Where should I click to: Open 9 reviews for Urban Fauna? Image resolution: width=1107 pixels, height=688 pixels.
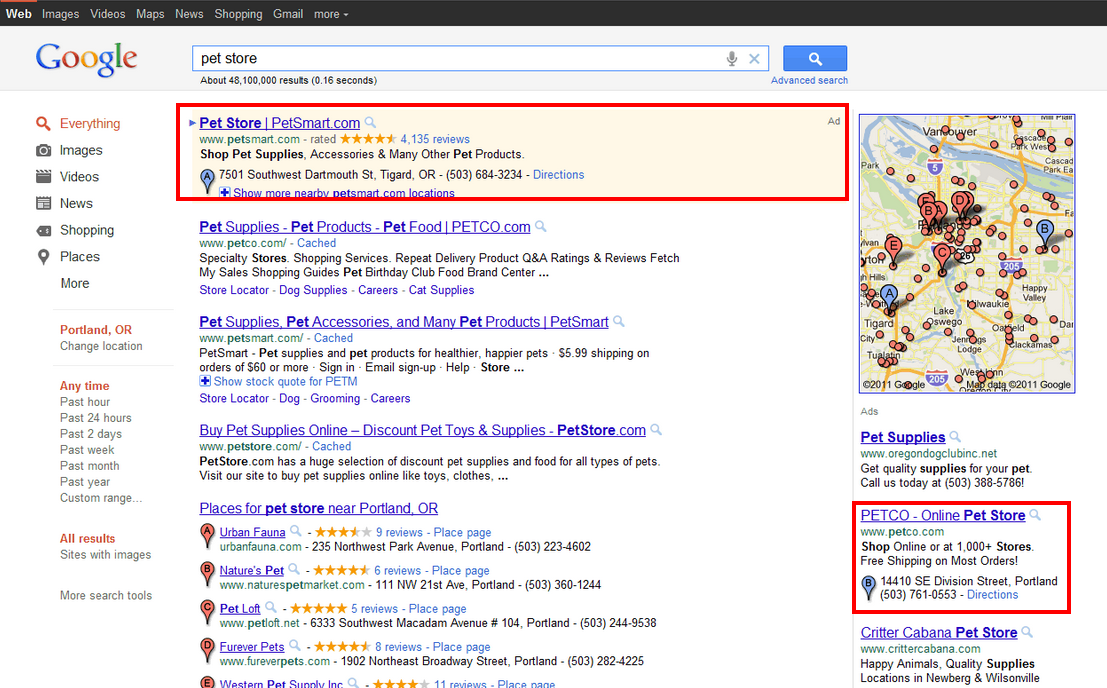pyautogui.click(x=399, y=533)
